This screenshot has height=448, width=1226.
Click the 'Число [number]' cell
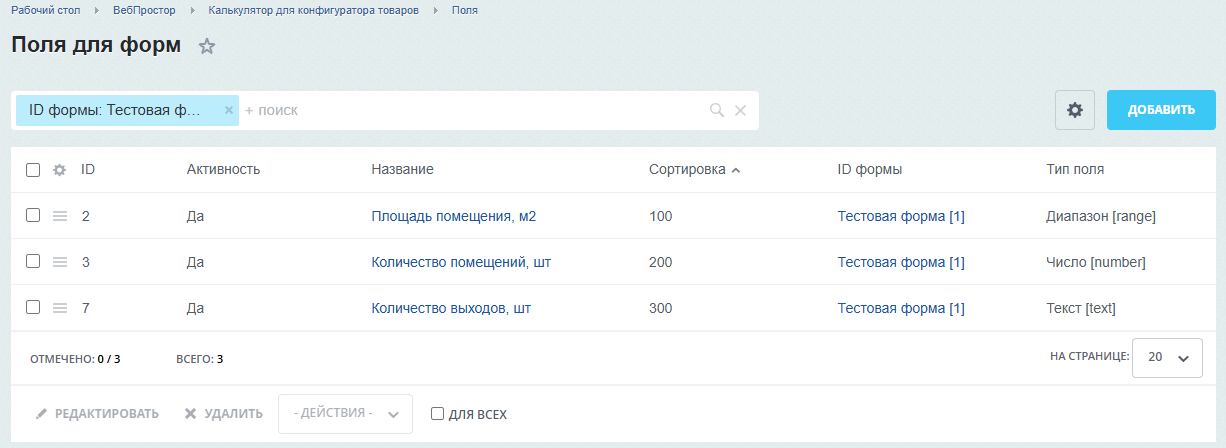point(1096,262)
